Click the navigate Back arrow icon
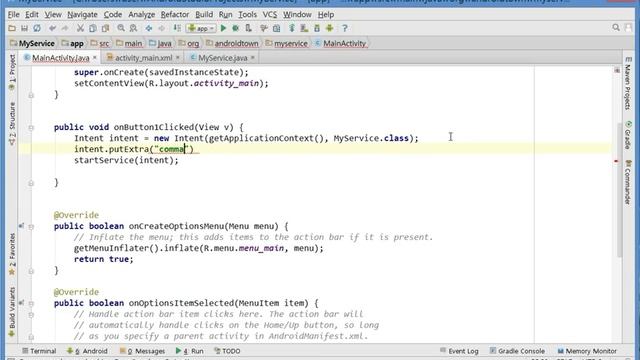640x360 pixels. (149, 28)
